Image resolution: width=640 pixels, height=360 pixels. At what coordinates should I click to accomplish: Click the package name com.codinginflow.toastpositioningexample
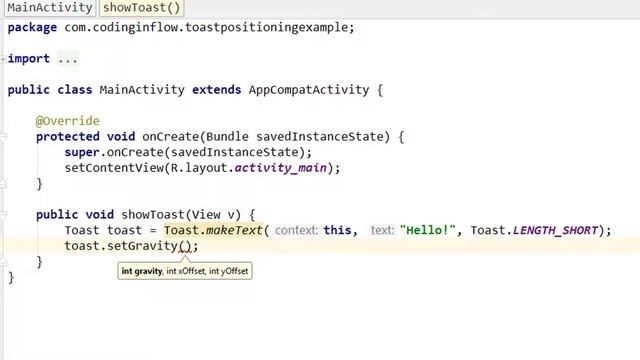pyautogui.click(x=206, y=27)
